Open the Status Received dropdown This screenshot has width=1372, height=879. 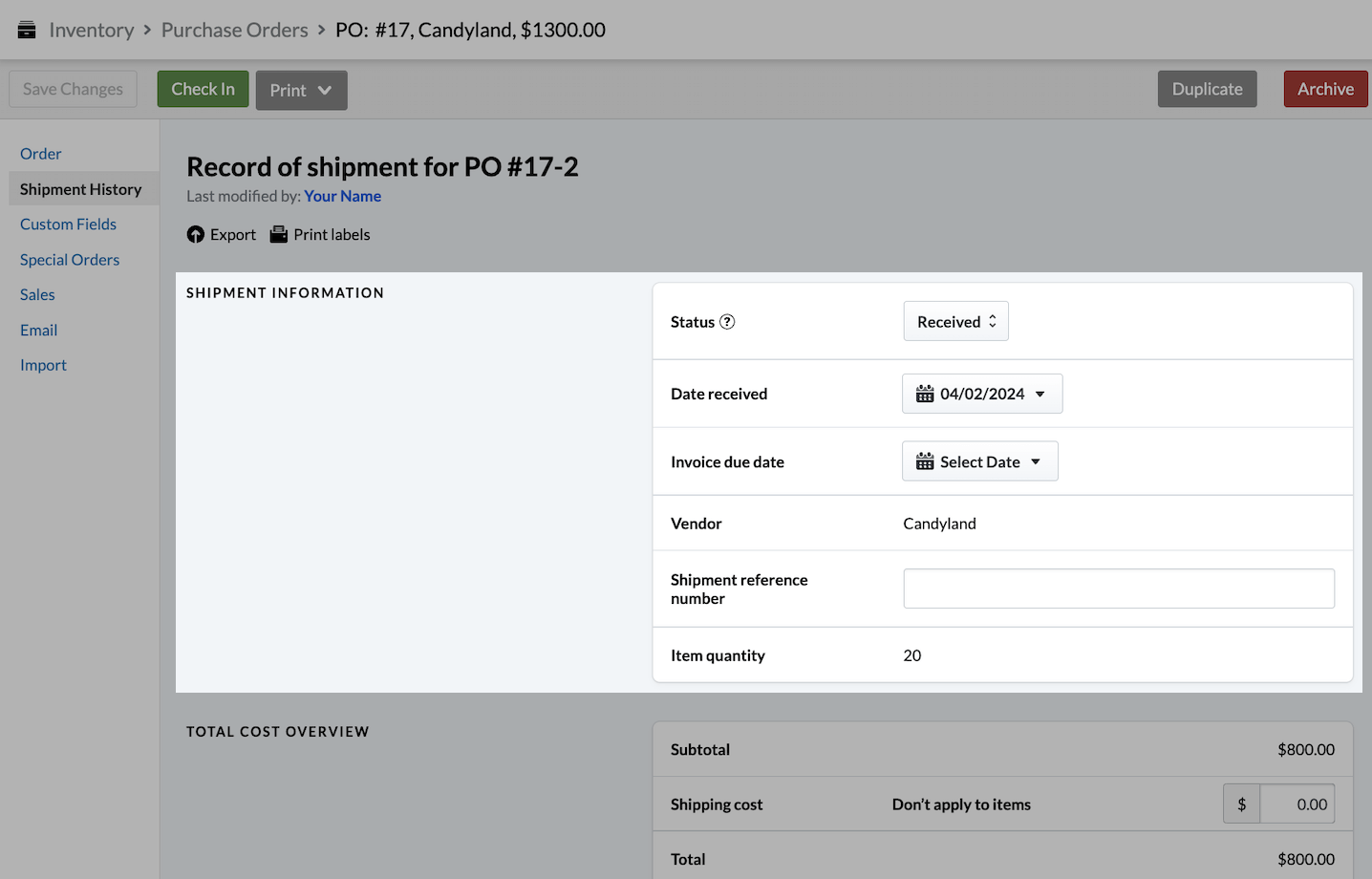[955, 322]
